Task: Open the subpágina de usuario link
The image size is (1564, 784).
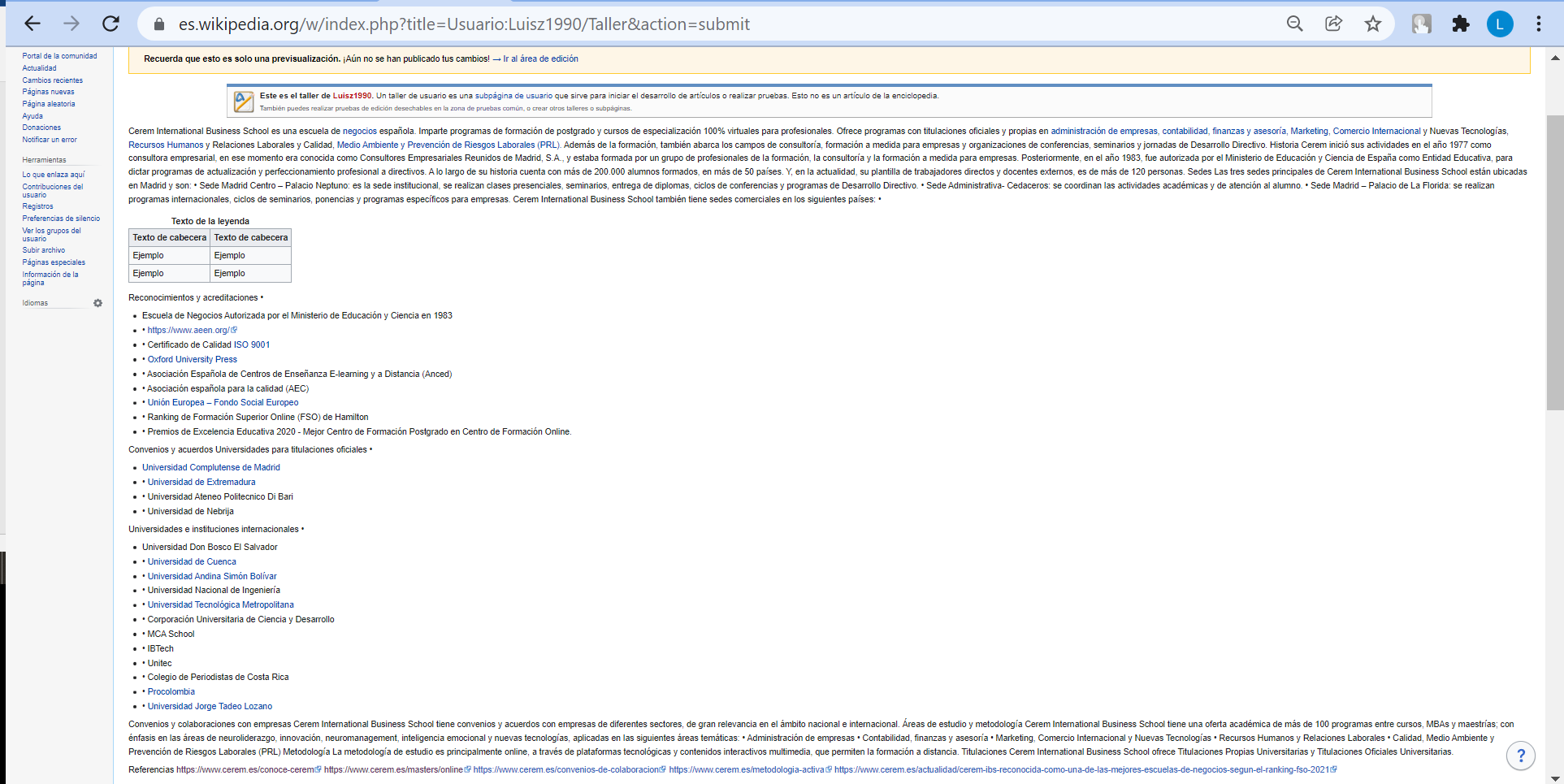Action: (513, 96)
